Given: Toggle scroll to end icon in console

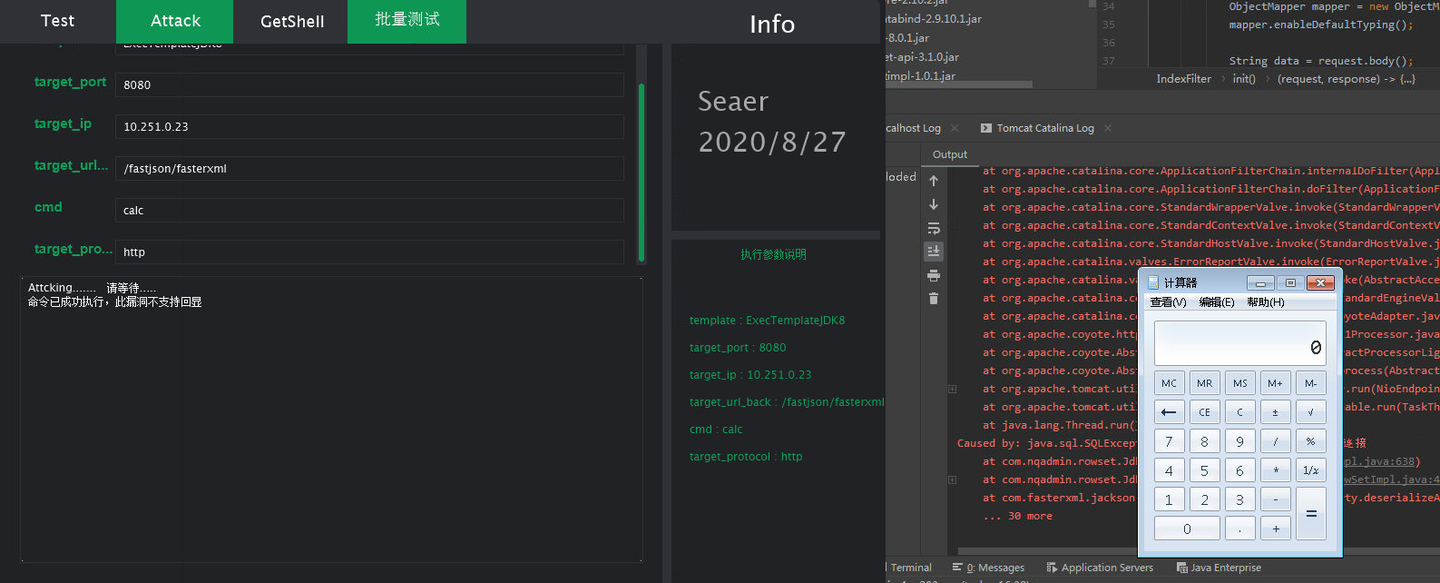Looking at the screenshot, I should (x=933, y=251).
